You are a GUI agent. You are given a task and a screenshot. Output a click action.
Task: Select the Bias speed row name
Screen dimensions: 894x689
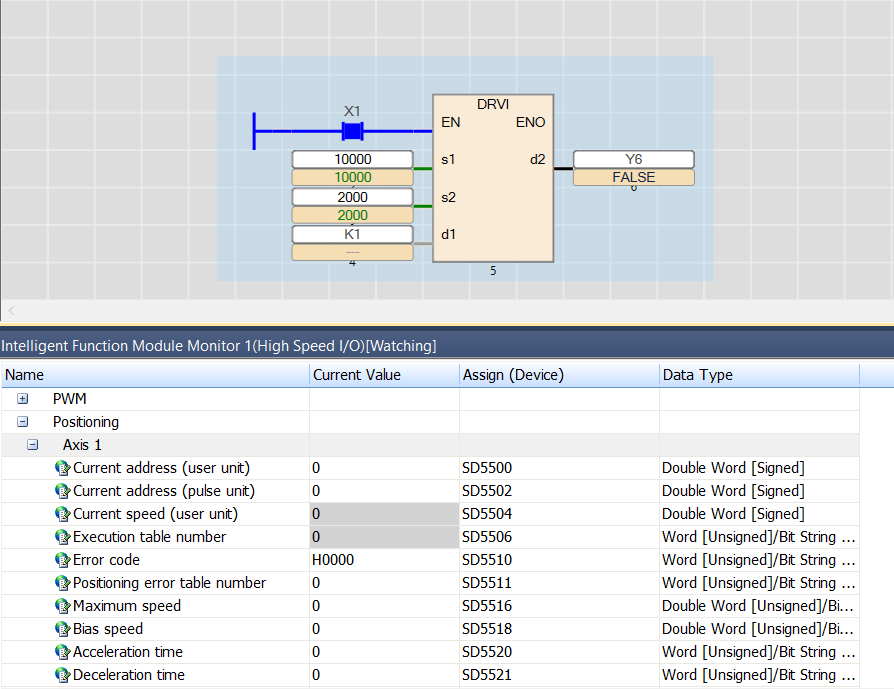(x=108, y=629)
